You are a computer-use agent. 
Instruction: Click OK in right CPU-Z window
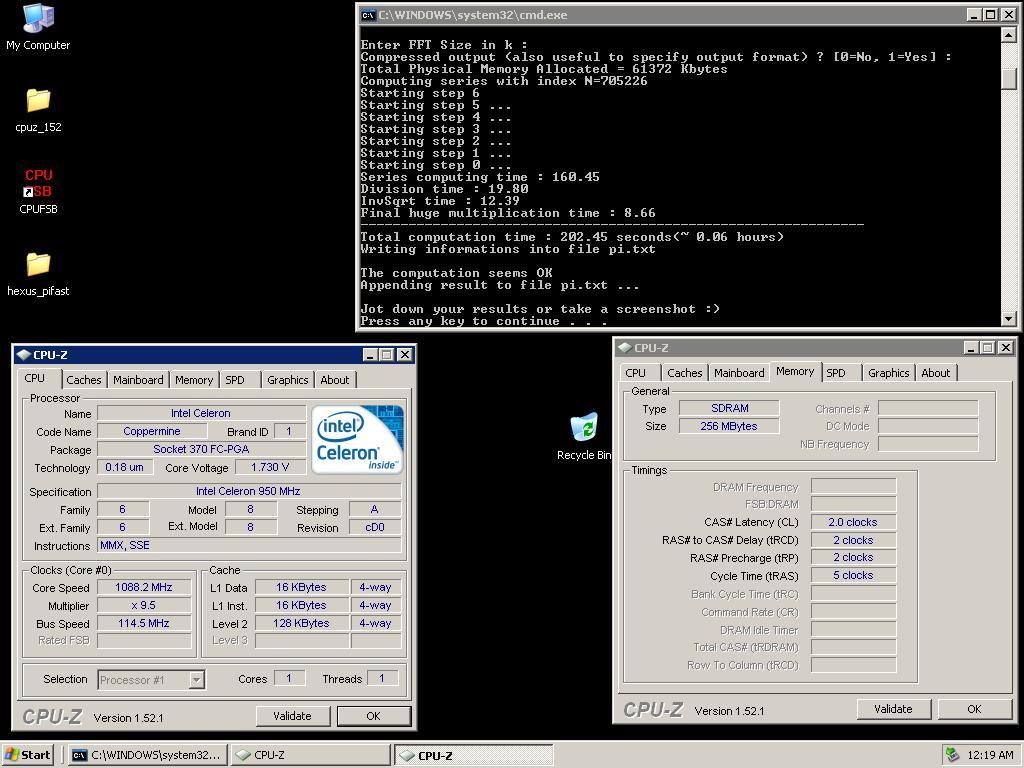pos(974,709)
